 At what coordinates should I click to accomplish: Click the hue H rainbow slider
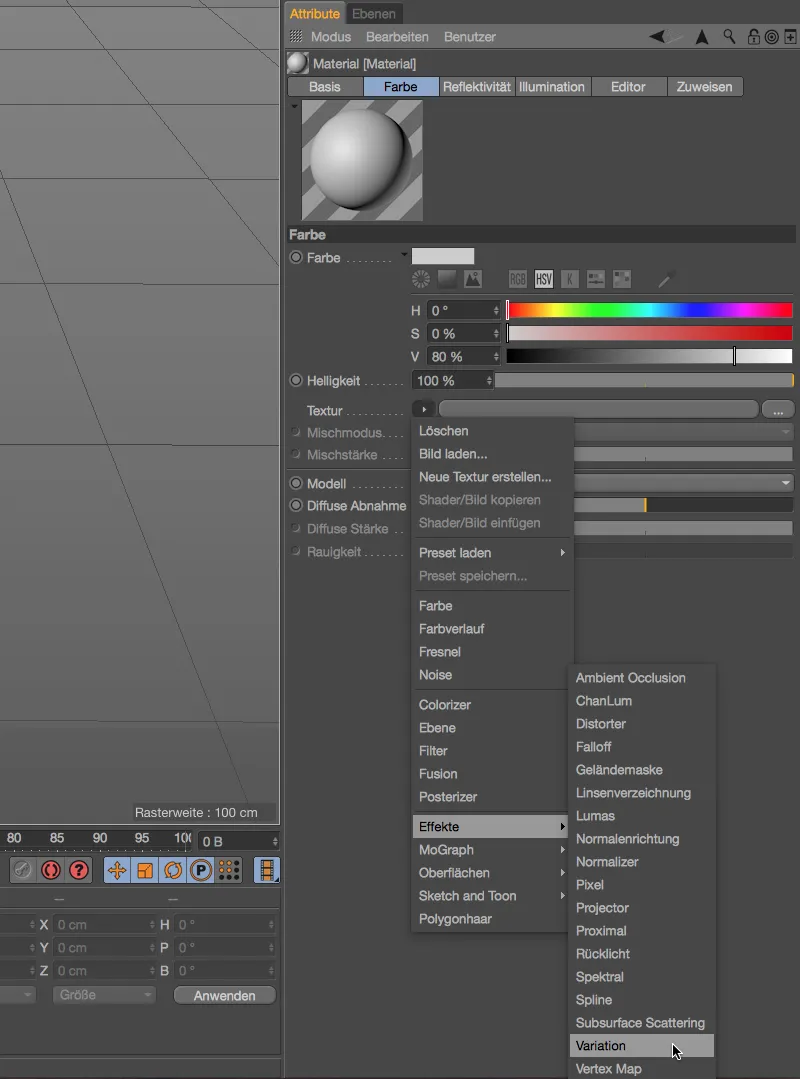pos(649,310)
